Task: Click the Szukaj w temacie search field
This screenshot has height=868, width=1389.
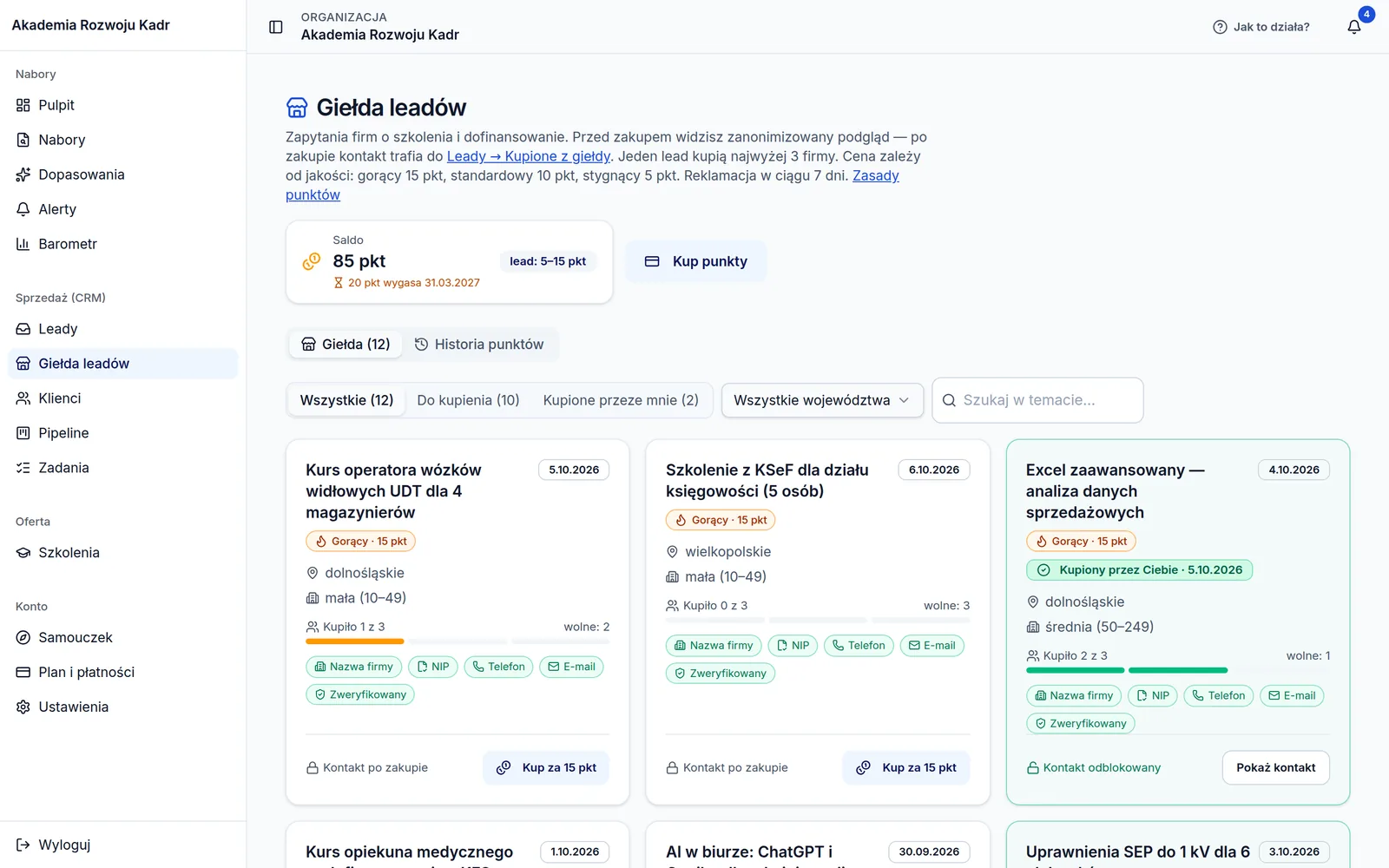Action: 1037,400
